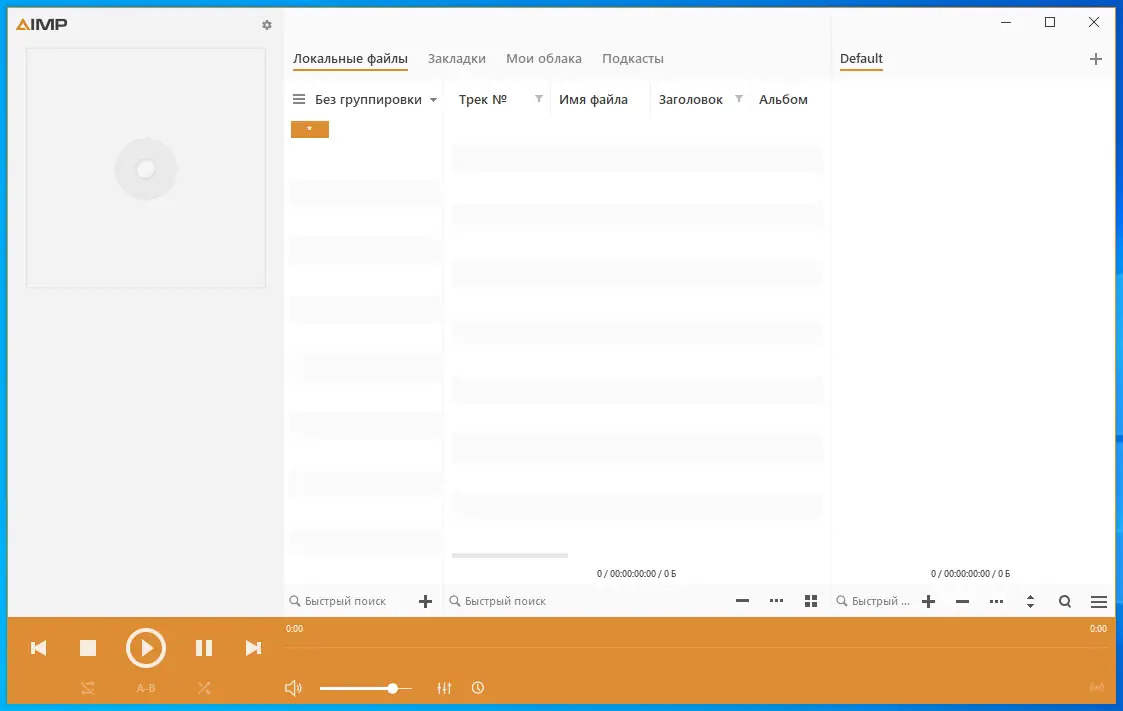
Task: Open playlist search magnifier
Action: pos(1065,601)
